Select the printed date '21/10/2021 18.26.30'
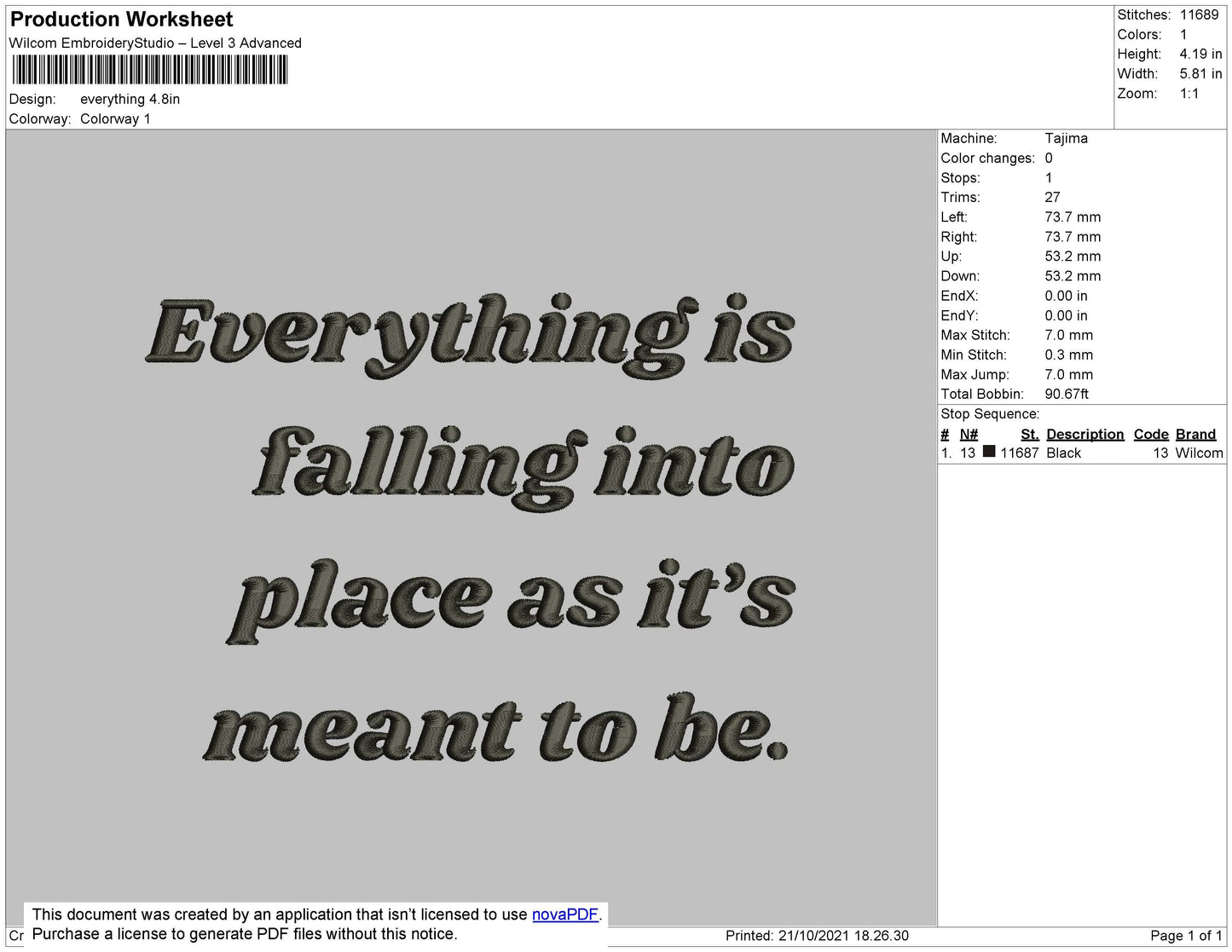The height and width of the screenshot is (952, 1232). (843, 936)
